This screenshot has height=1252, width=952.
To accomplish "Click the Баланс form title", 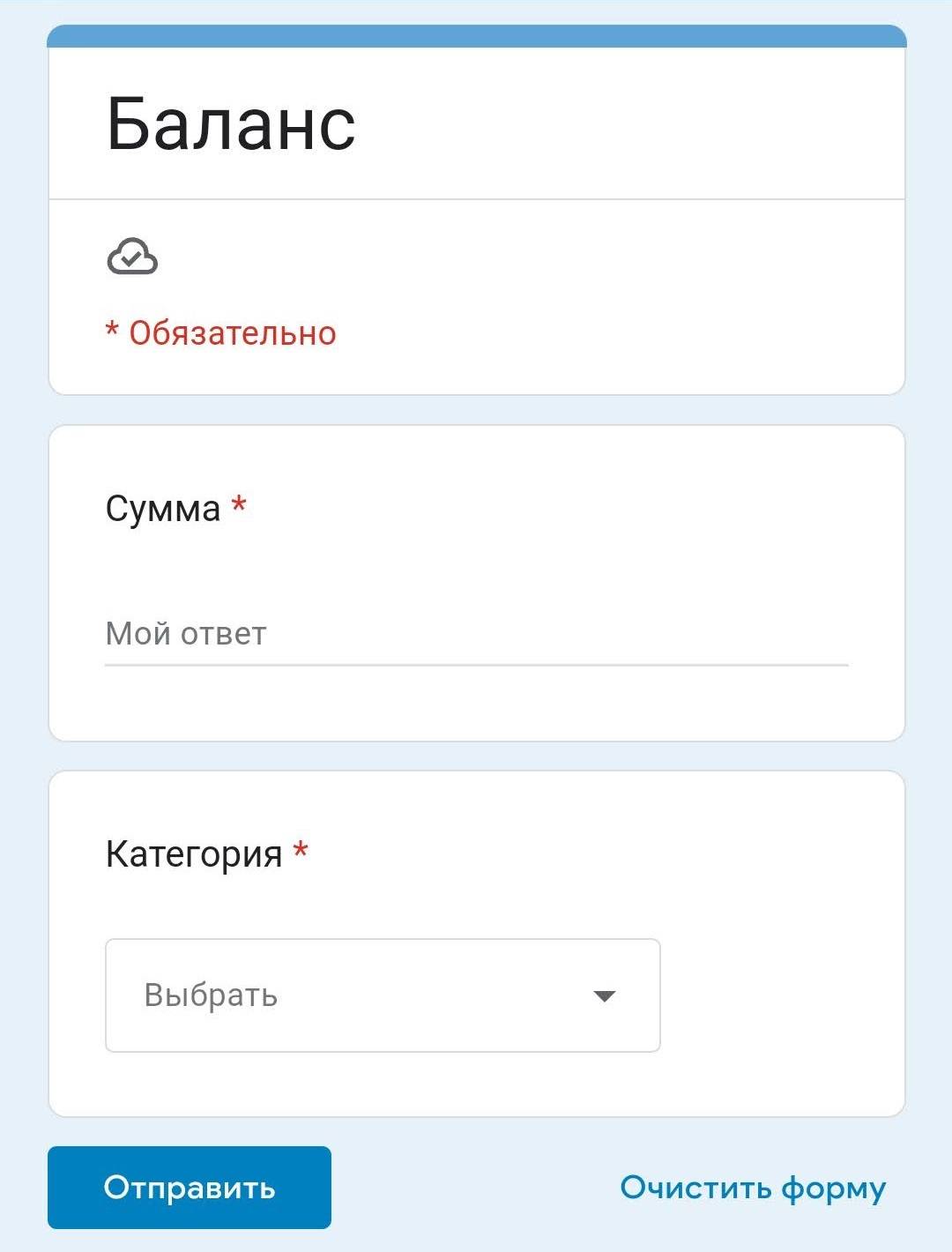I will 231,124.
